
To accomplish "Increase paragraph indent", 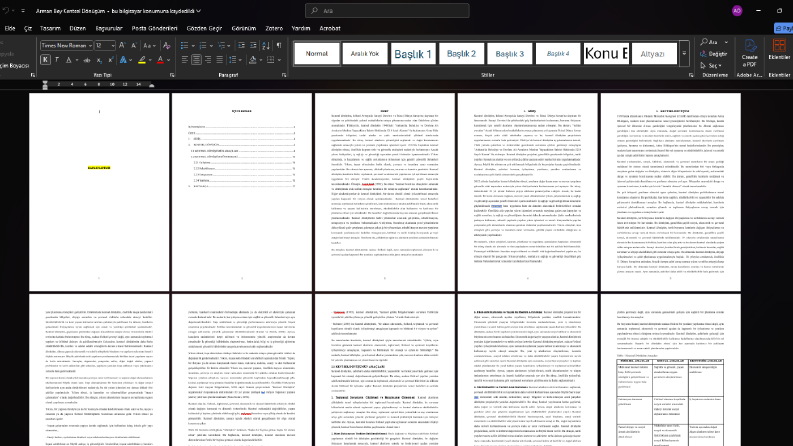I will click(x=253, y=46).
